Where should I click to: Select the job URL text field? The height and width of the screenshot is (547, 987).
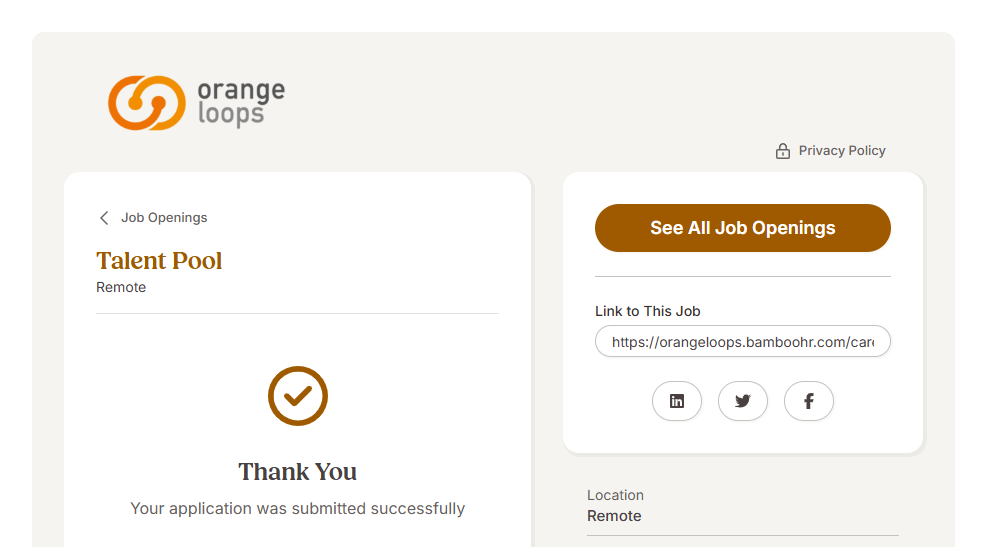[742, 341]
